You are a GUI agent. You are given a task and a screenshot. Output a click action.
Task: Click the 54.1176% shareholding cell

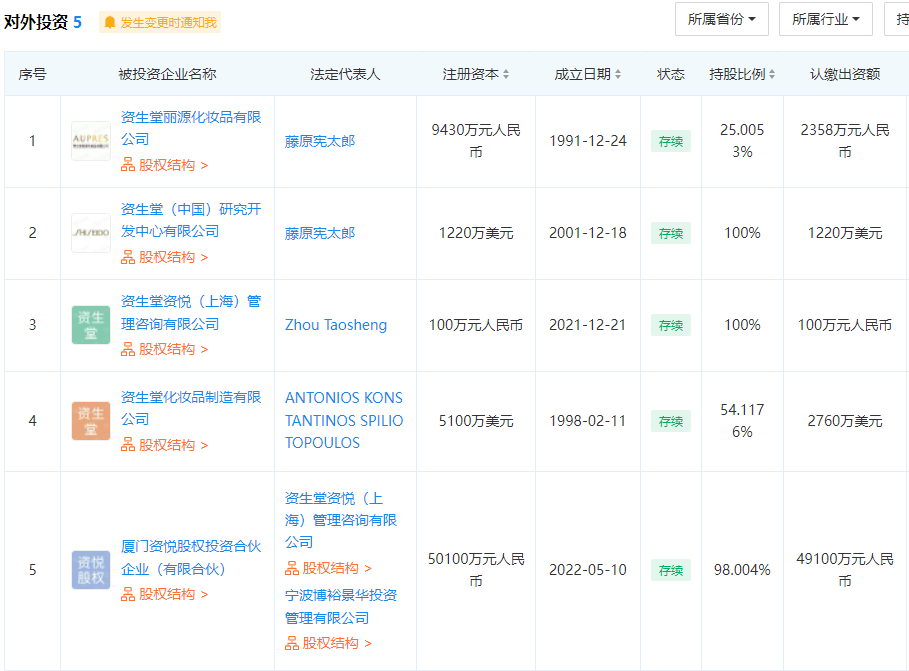pyautogui.click(x=742, y=421)
